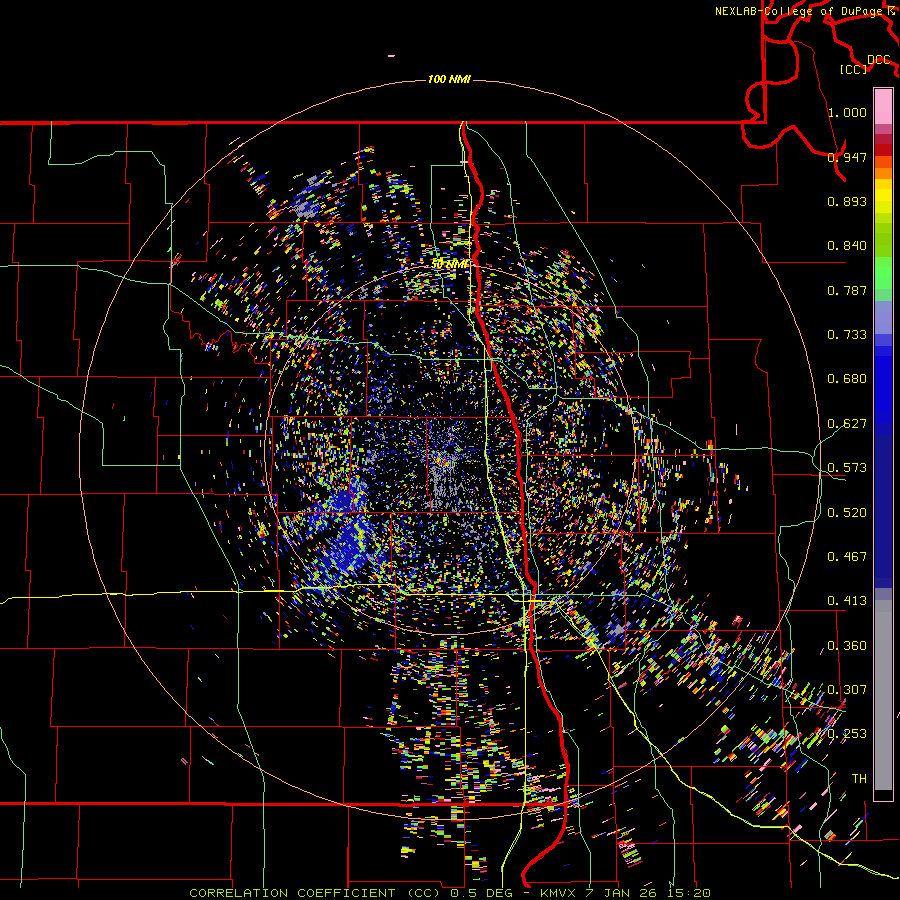Viewport: 900px width, 900px height.
Task: Click the 0.307 legend value
Action: pos(847,690)
